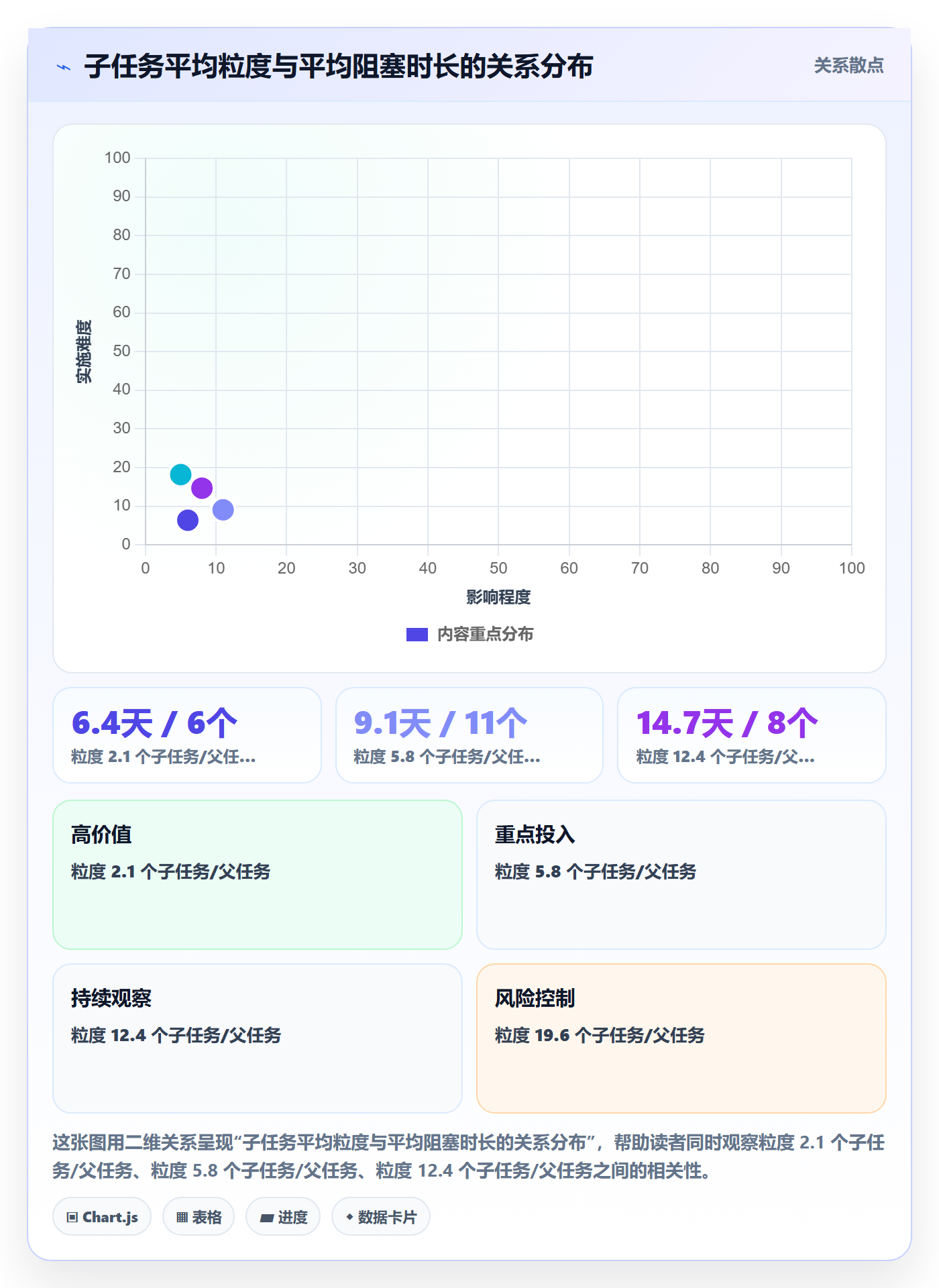Screen dimensions: 939x1288
Task: Click the bar icon in 进度 chip
Action: point(267,1218)
